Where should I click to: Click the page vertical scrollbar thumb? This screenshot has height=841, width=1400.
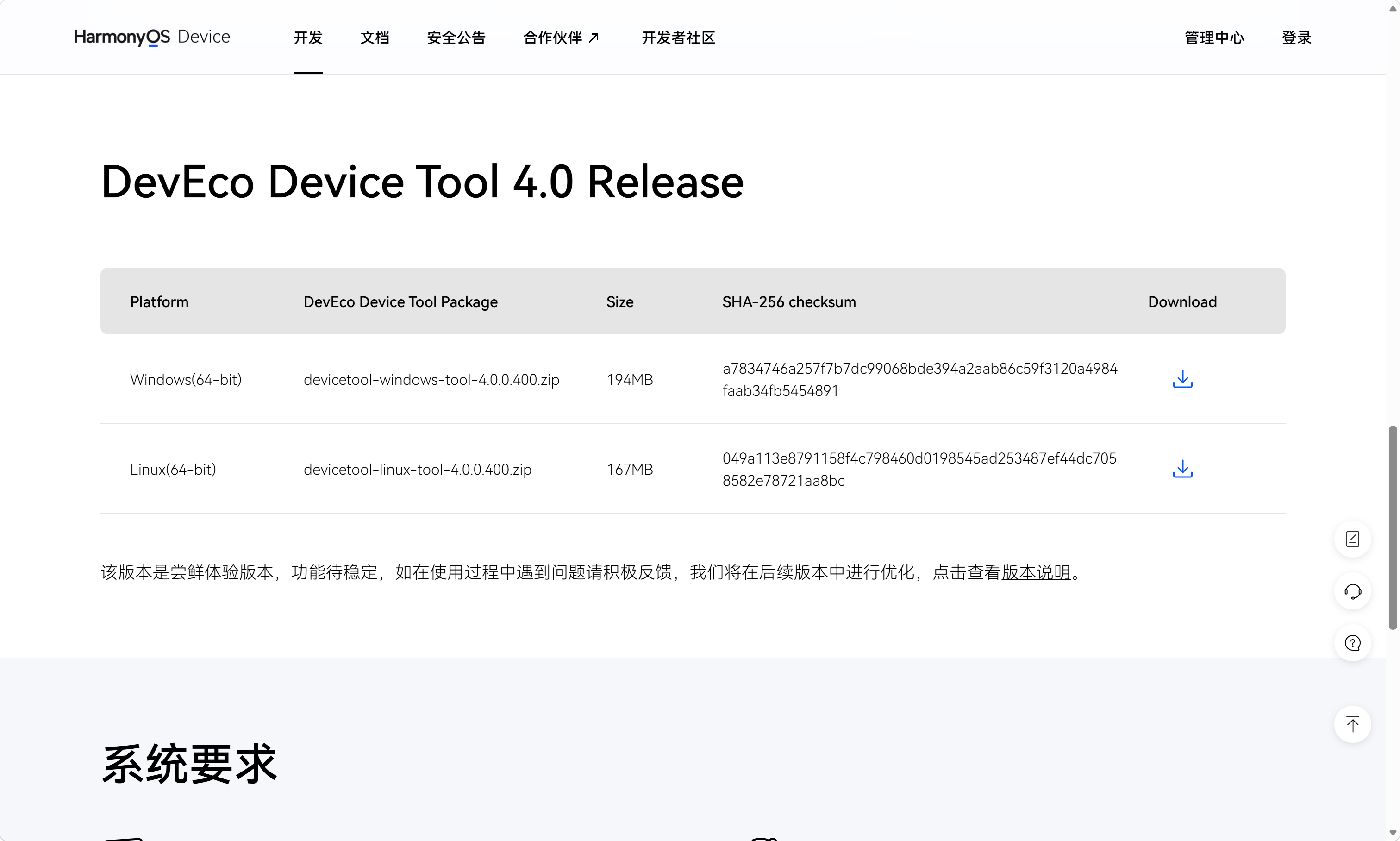click(1393, 527)
